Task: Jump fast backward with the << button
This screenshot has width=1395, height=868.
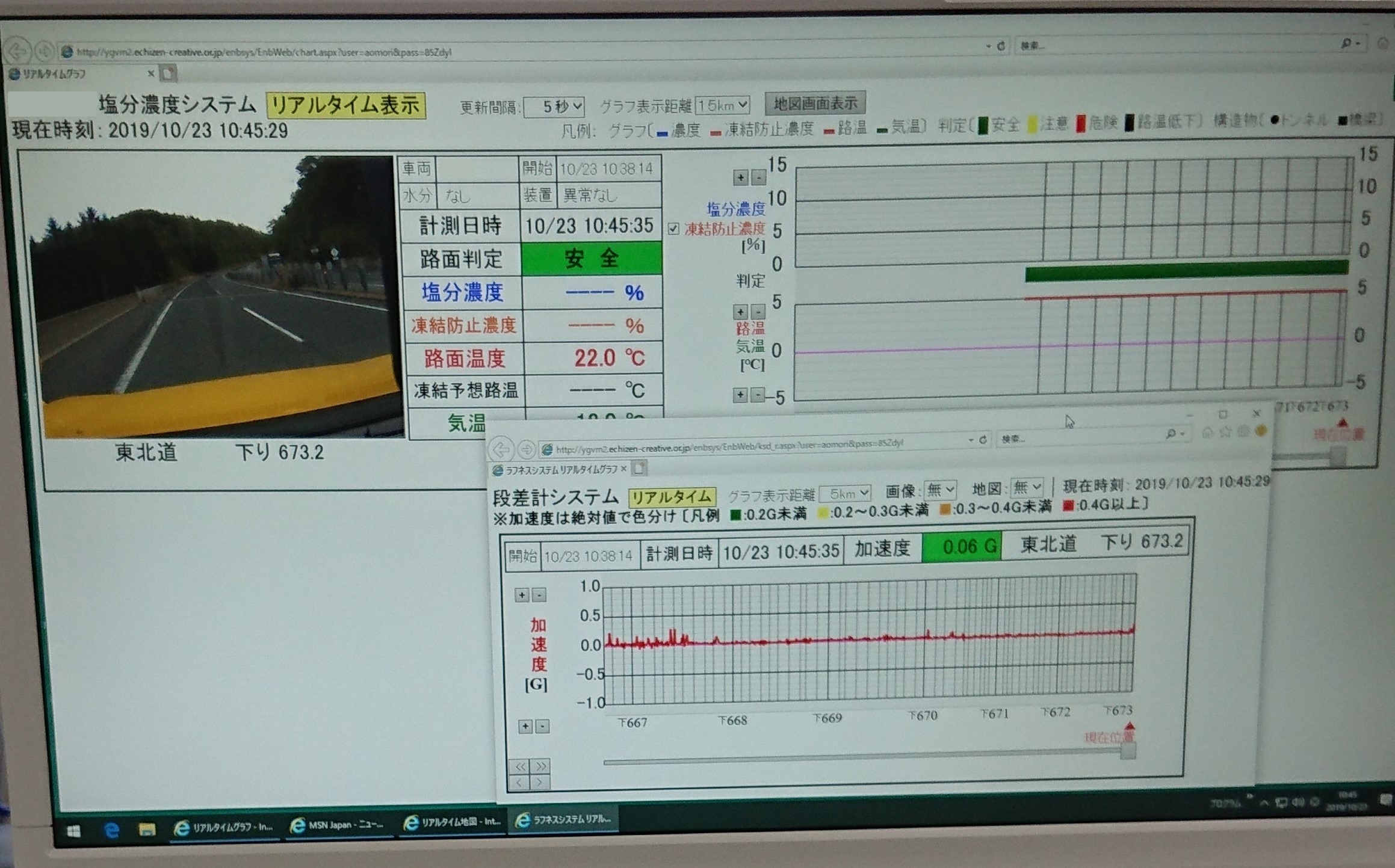Action: (x=520, y=766)
